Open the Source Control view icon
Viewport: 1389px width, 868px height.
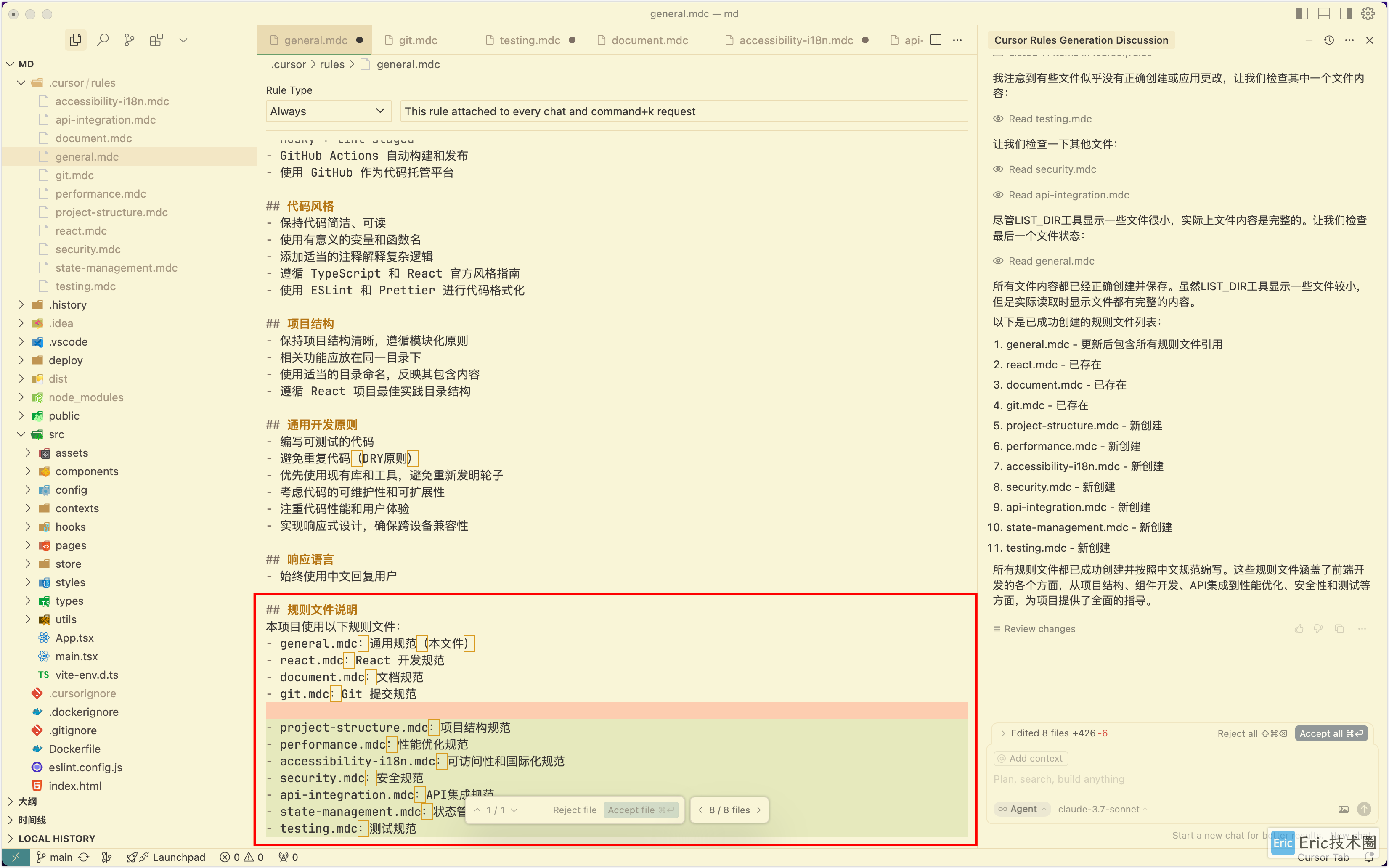(129, 40)
